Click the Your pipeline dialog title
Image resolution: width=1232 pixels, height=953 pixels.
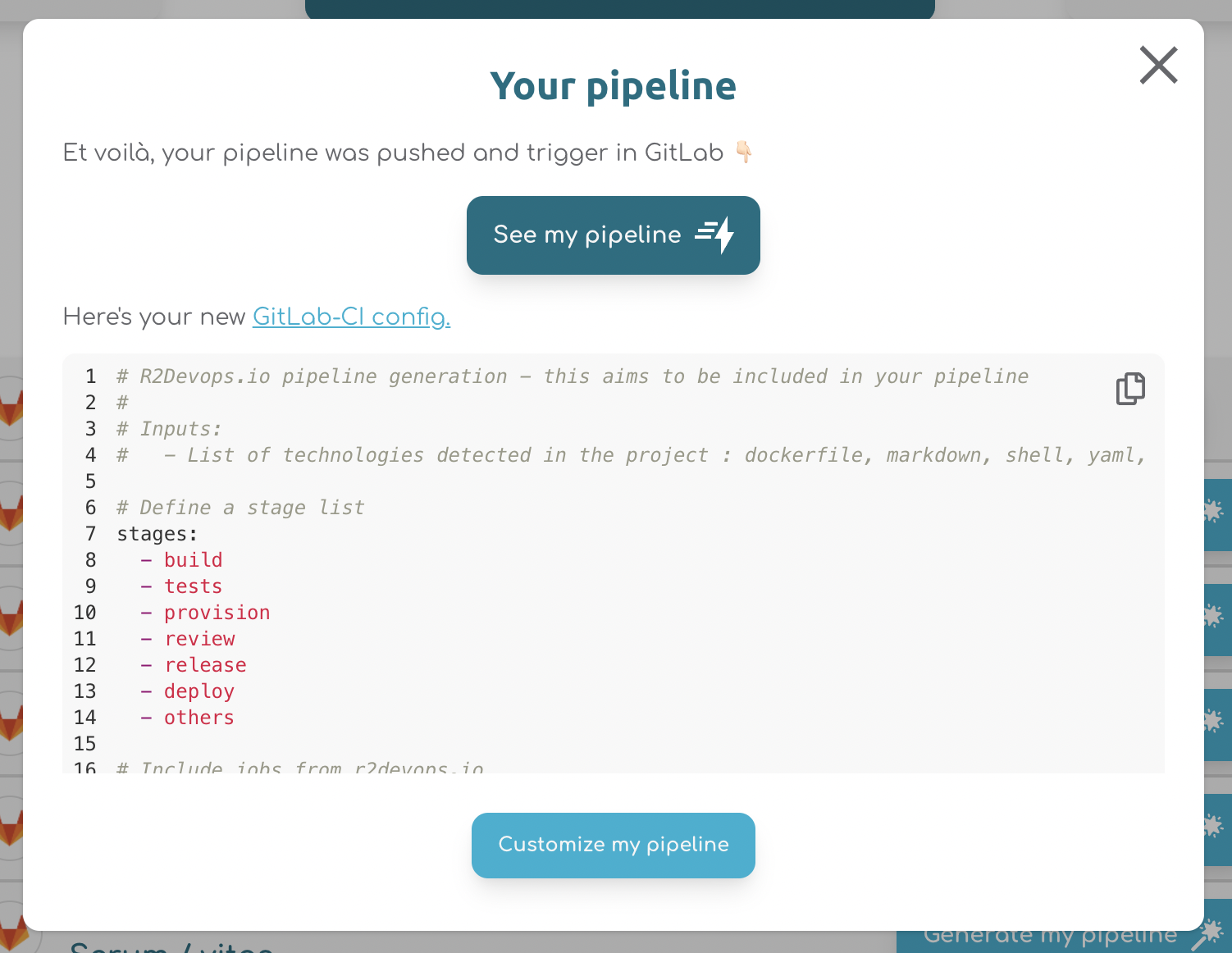click(613, 85)
